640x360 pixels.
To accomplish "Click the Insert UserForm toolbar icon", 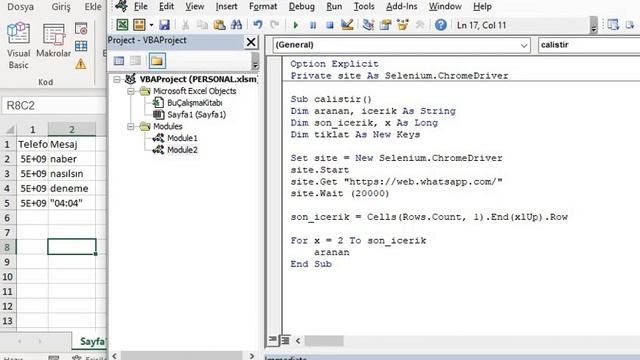I will 139,25.
